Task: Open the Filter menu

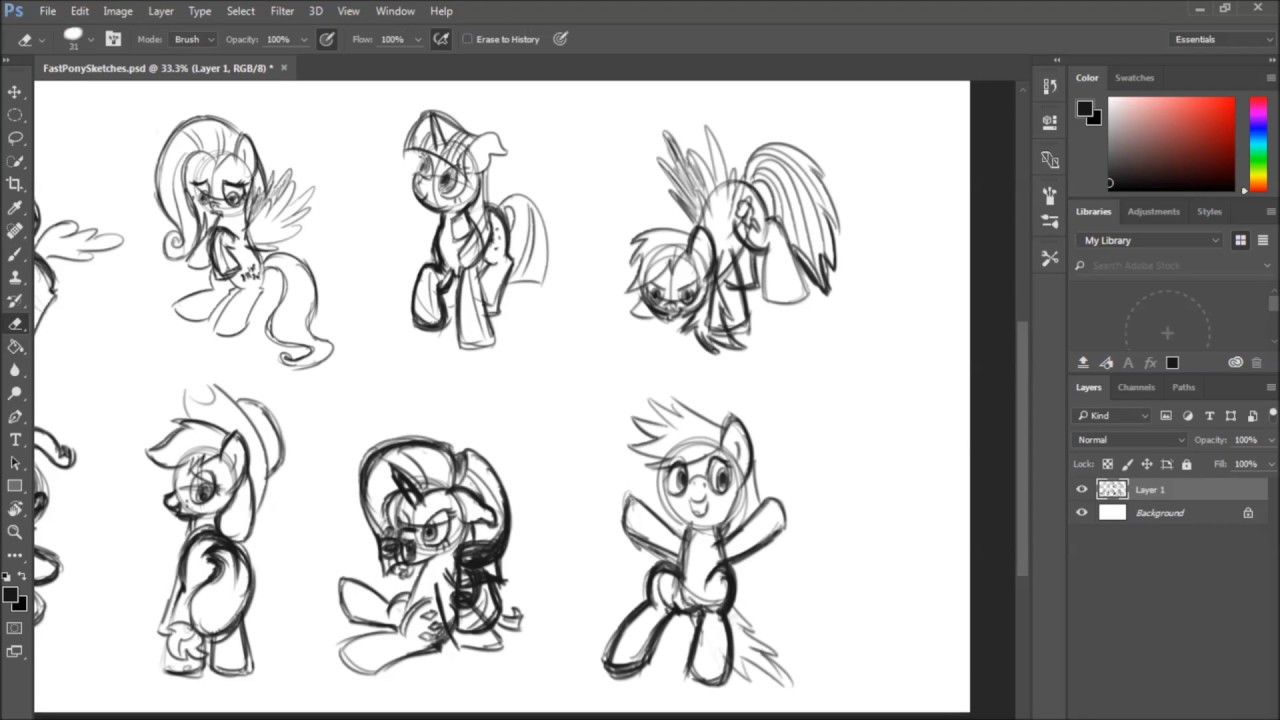Action: (x=282, y=11)
